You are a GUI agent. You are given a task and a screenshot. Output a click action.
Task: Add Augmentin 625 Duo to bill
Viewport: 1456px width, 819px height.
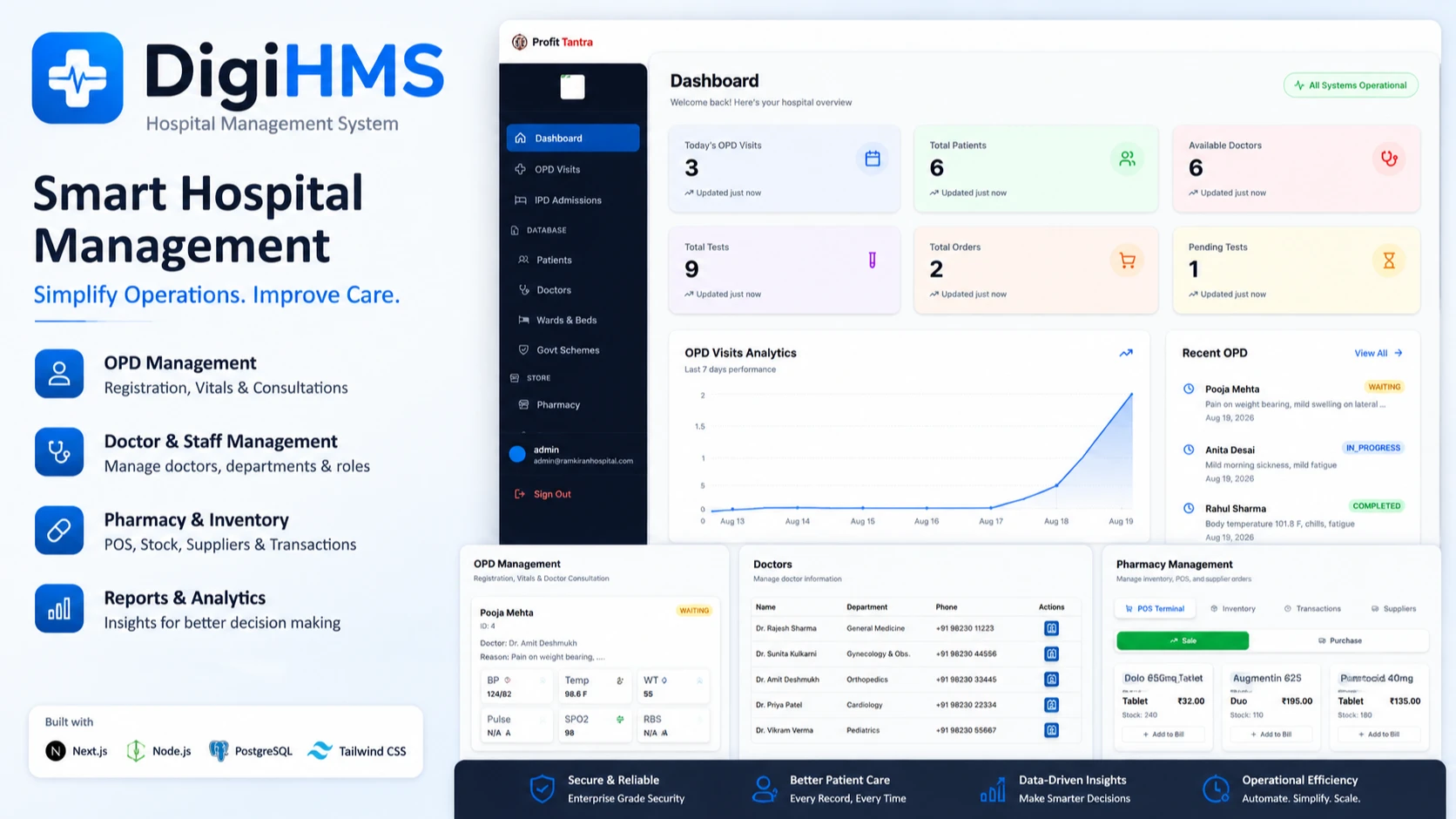[x=1271, y=734]
